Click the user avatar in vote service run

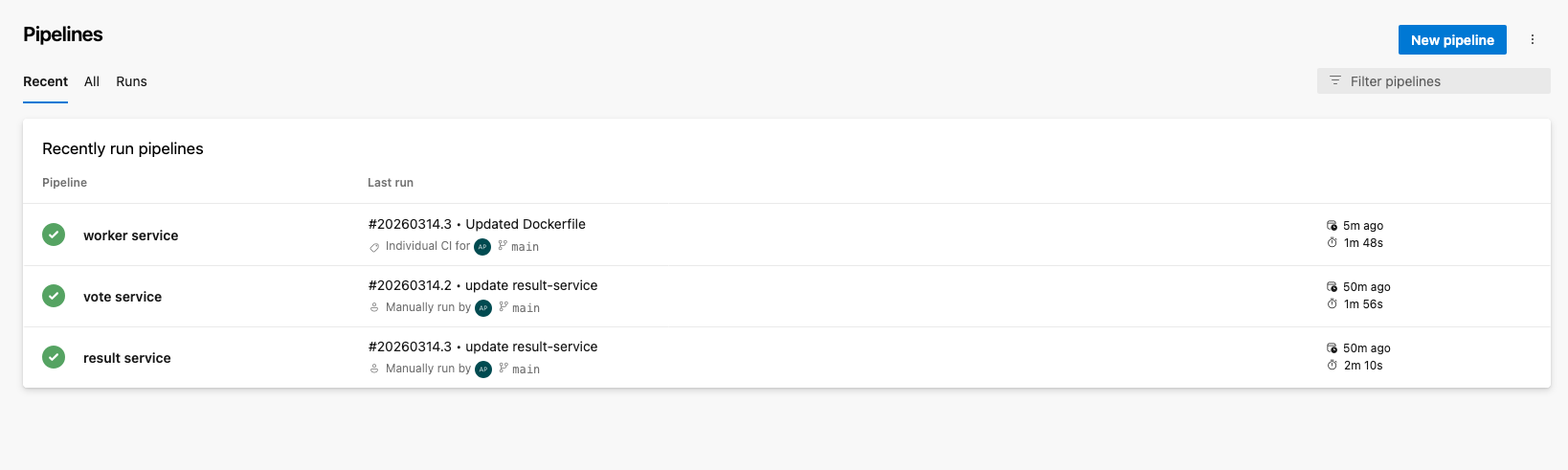coord(483,307)
